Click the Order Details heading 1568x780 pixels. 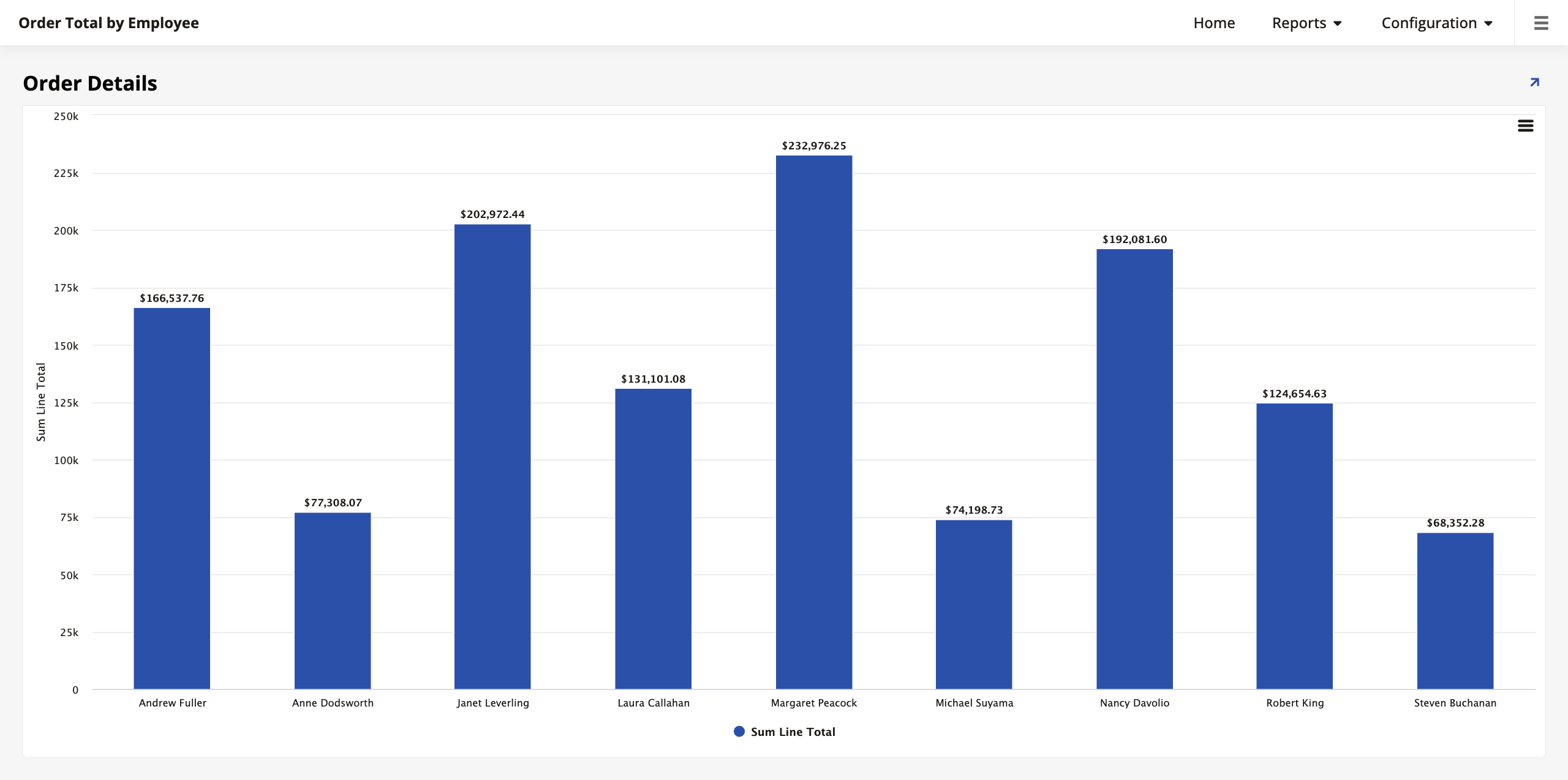click(x=89, y=83)
